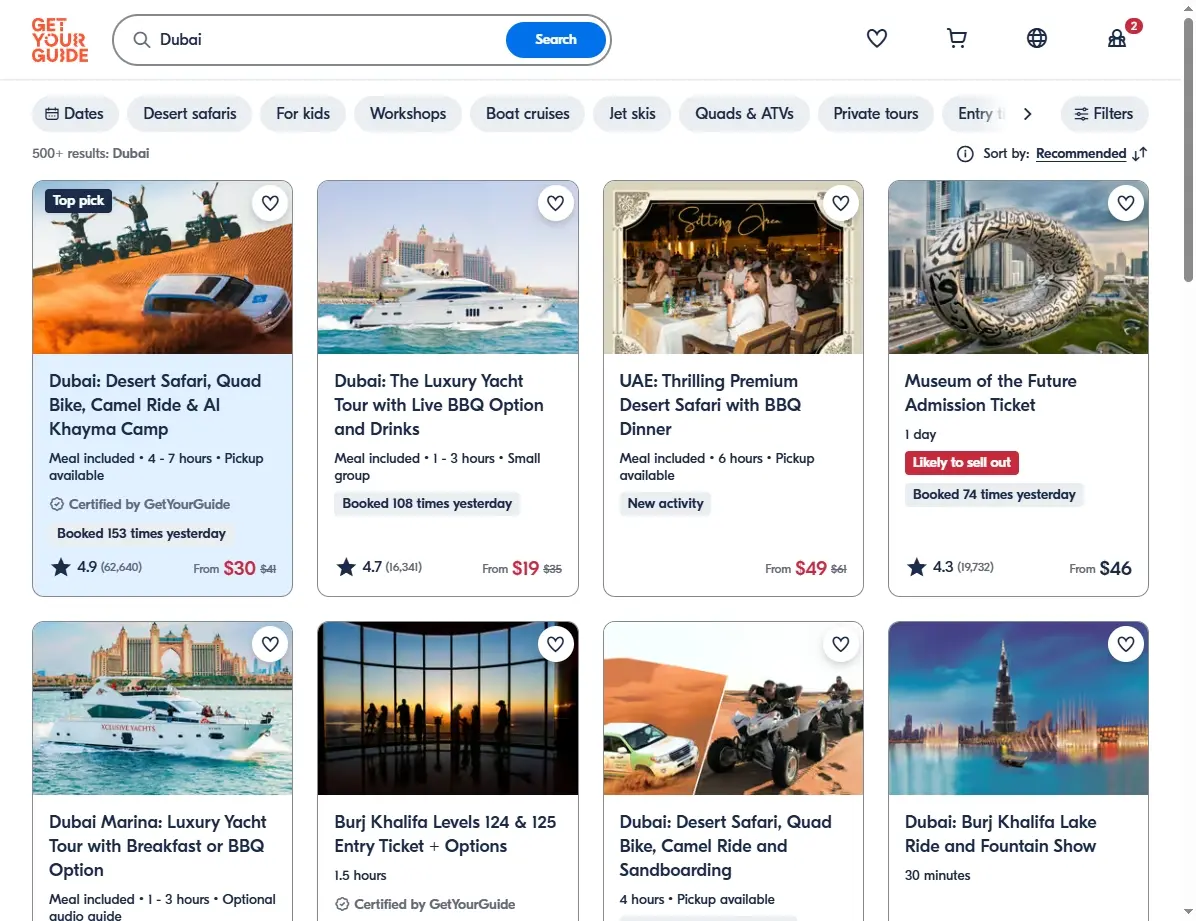Screen dimensions: 1196x921
Task: Save Burj Khalifa Levels 124 & 125 to wishlist
Action: (555, 644)
